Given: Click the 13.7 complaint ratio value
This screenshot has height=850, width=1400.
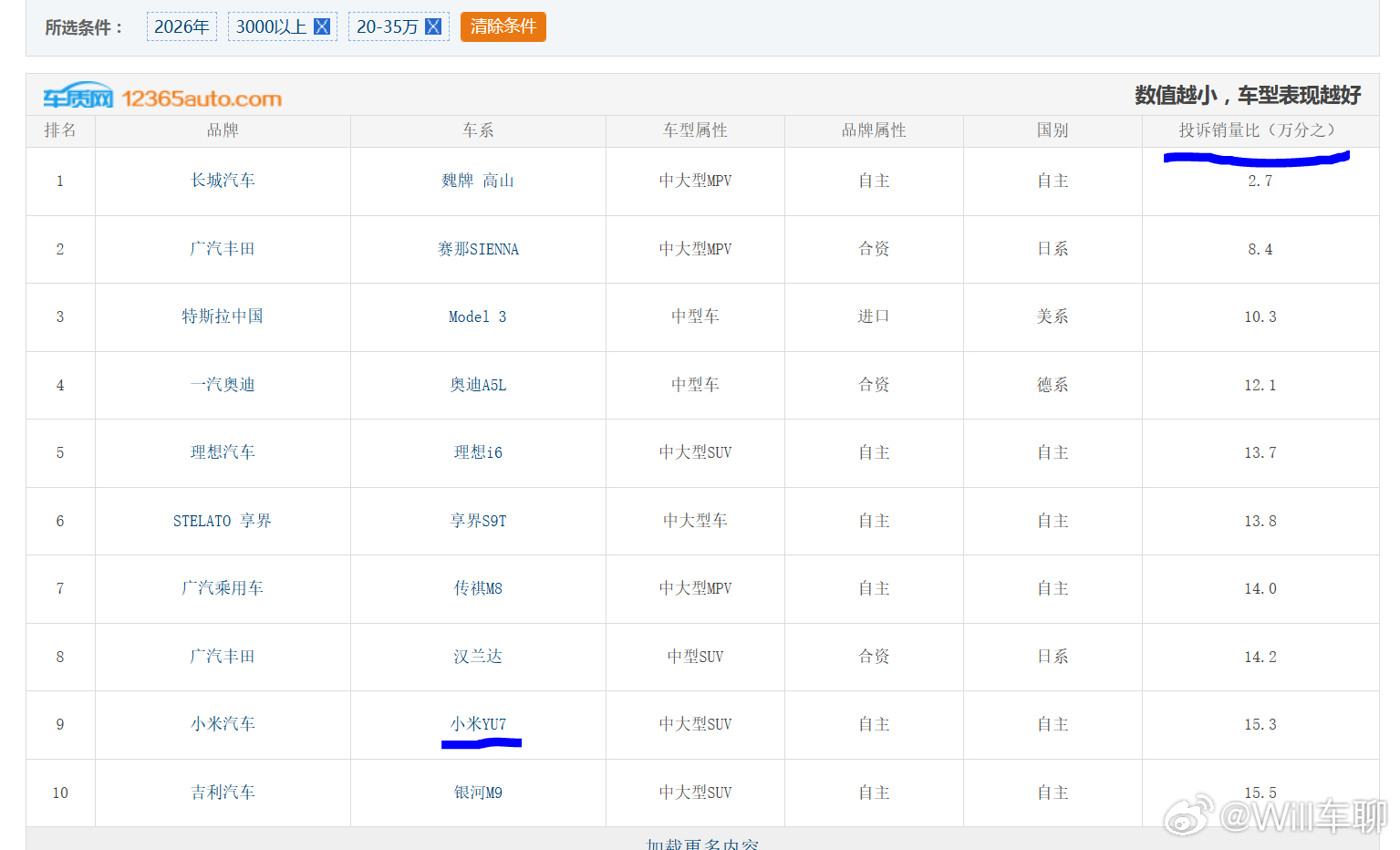Looking at the screenshot, I should tap(1260, 452).
